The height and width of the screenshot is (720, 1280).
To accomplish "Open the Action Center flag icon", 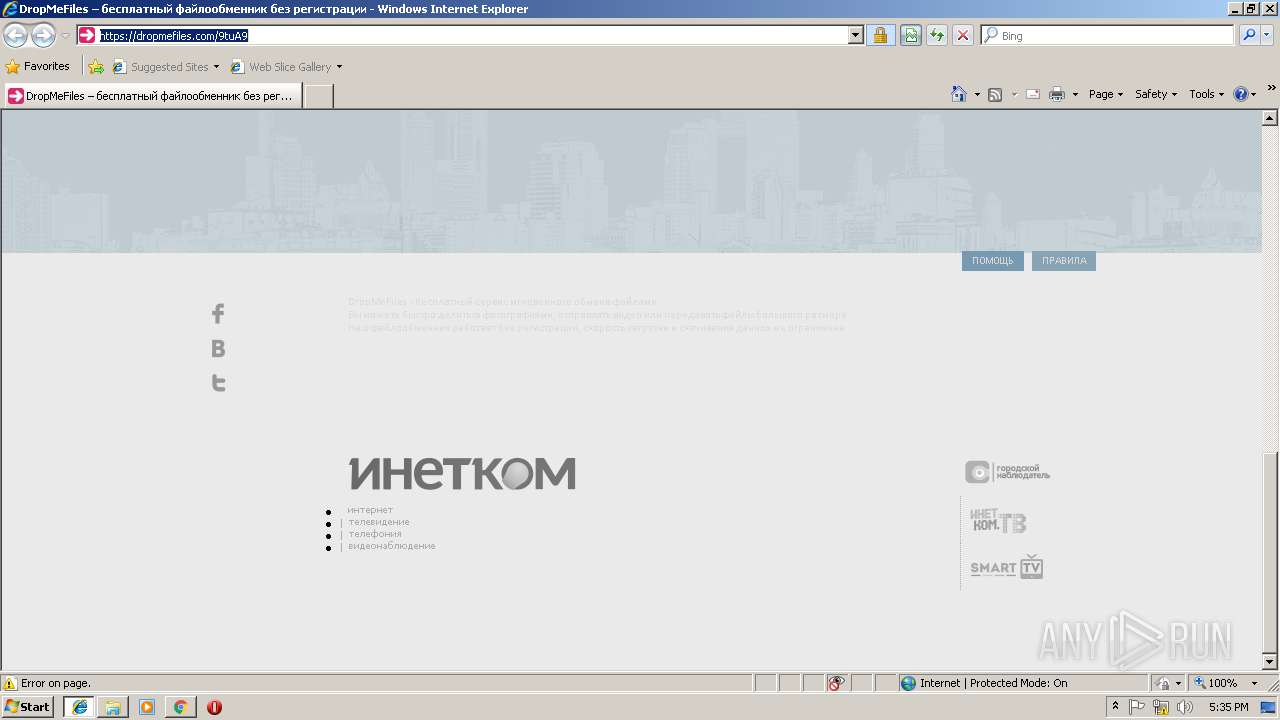I will coord(1137,707).
